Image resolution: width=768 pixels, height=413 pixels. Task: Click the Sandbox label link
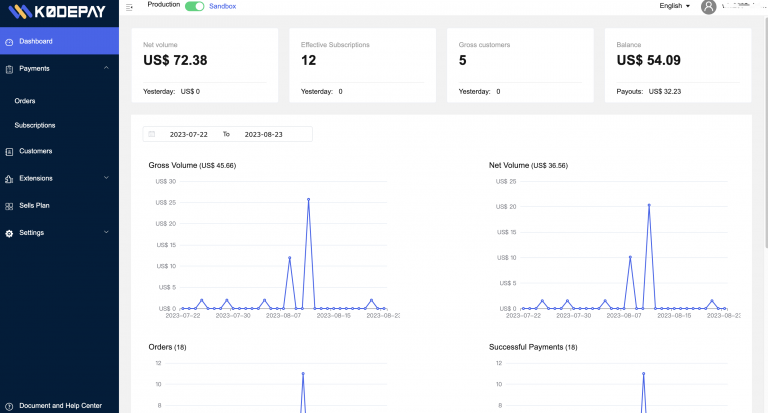[222, 6]
